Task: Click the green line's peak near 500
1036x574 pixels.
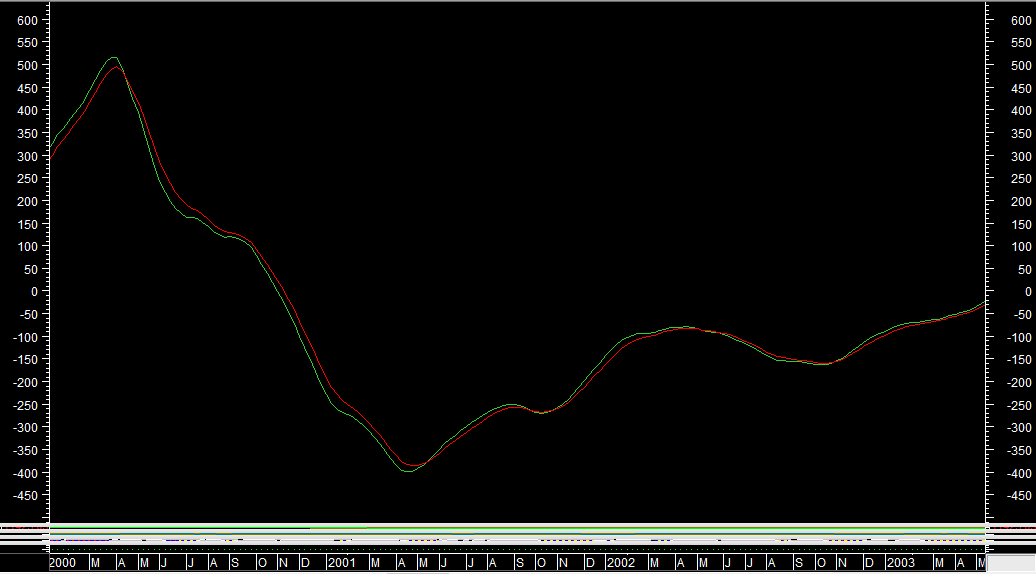Action: [x=113, y=58]
